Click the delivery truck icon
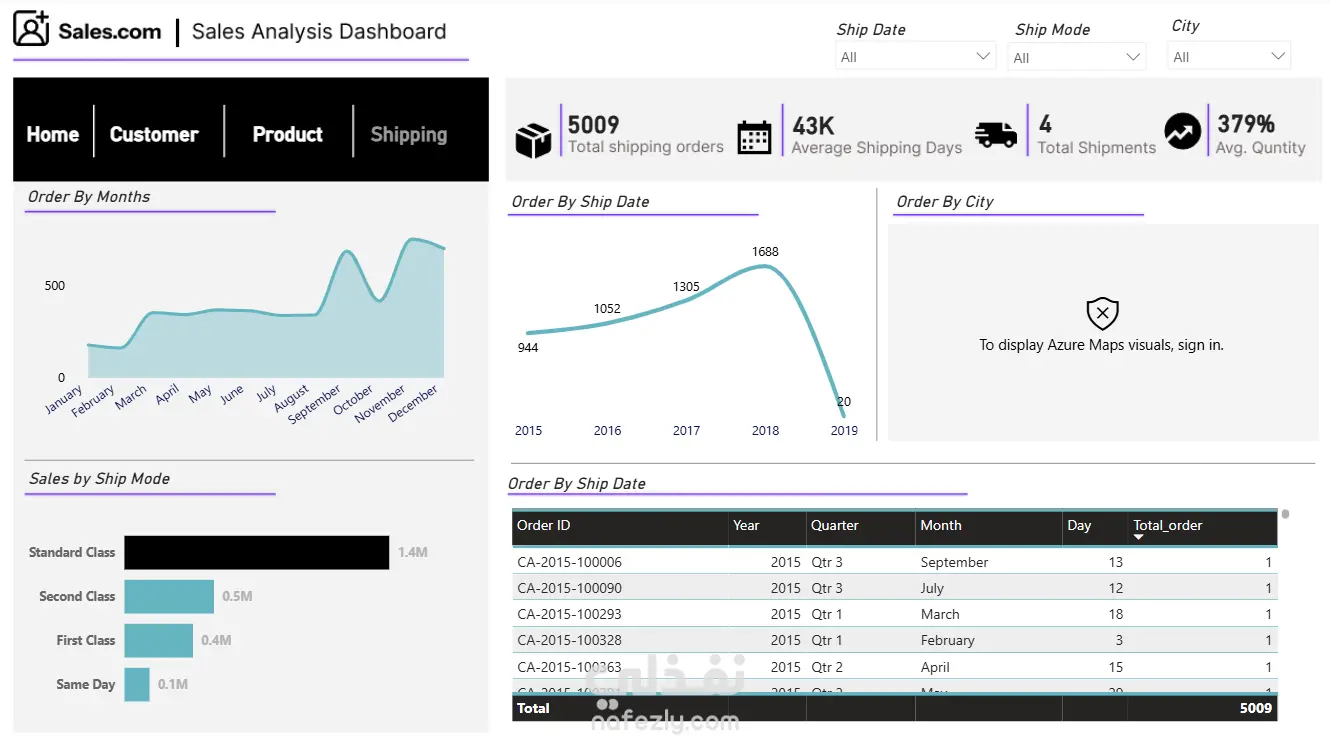Screen dimensions: 1330x736 [996, 135]
